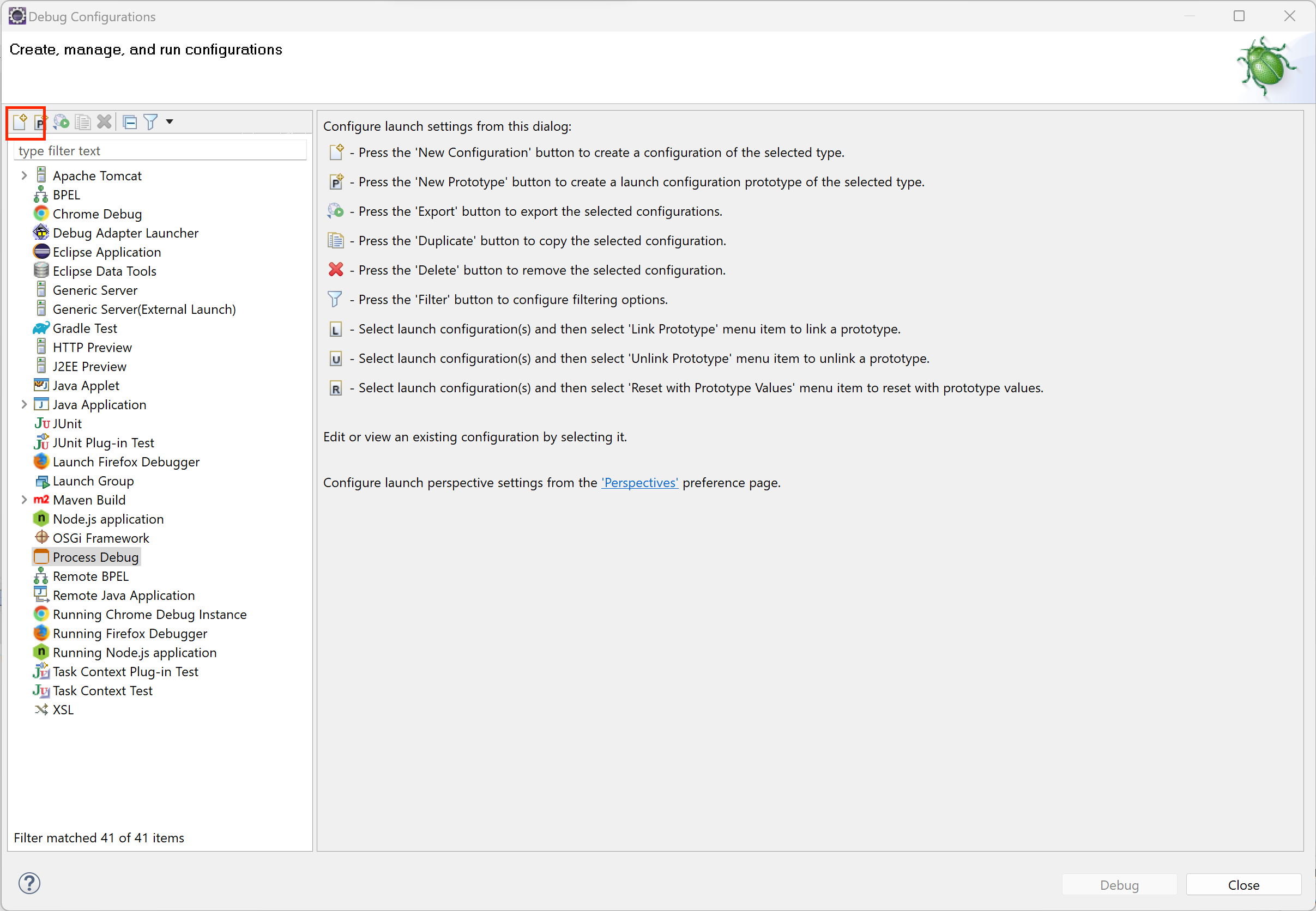
Task: Focus the 'type filter text' field
Action: (x=160, y=151)
